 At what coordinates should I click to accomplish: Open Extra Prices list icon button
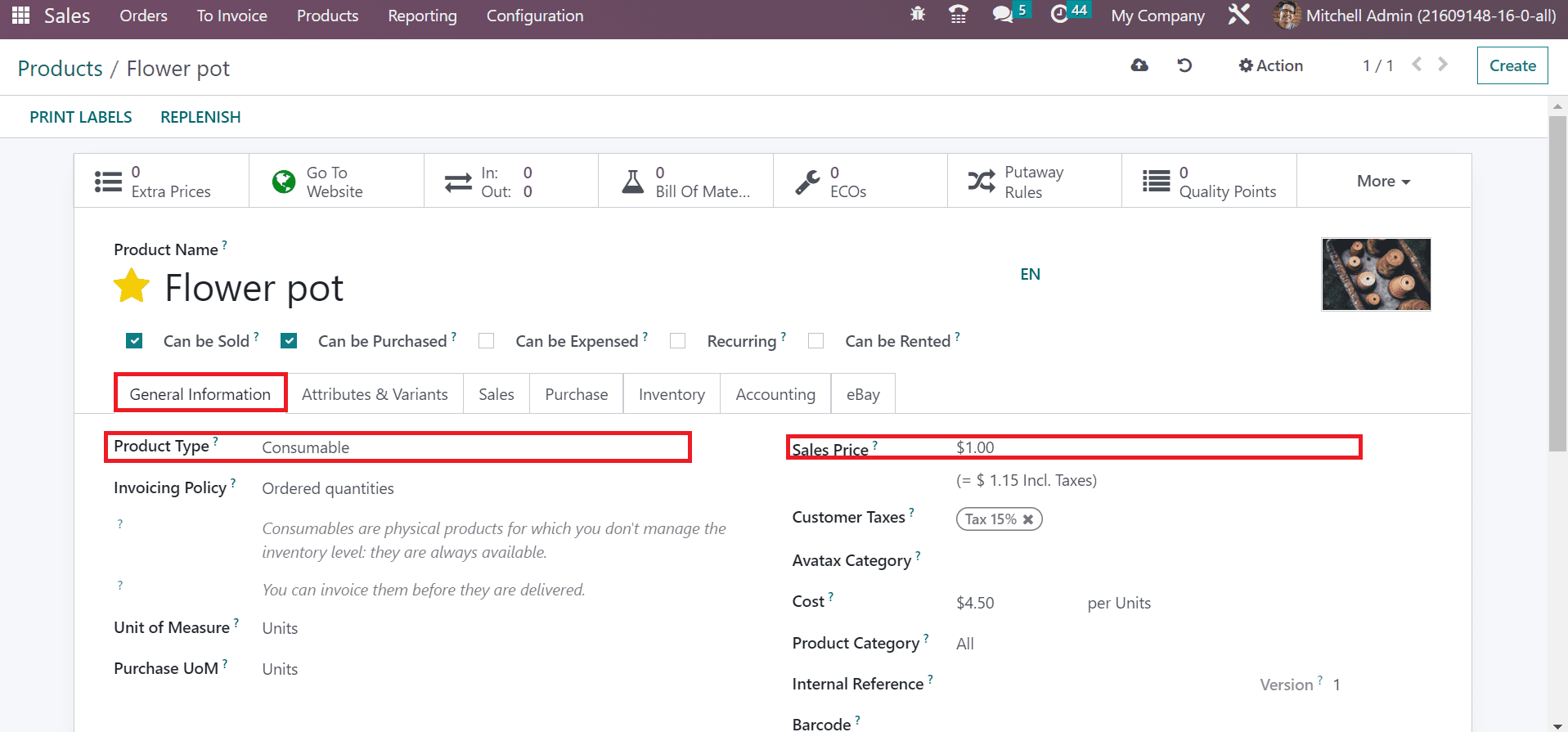[x=162, y=182]
